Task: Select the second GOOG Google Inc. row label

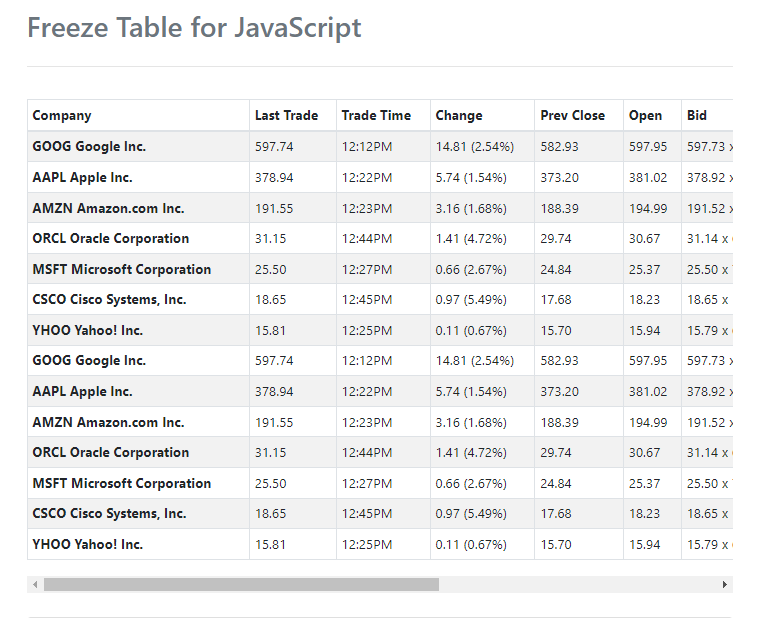Action: (89, 360)
